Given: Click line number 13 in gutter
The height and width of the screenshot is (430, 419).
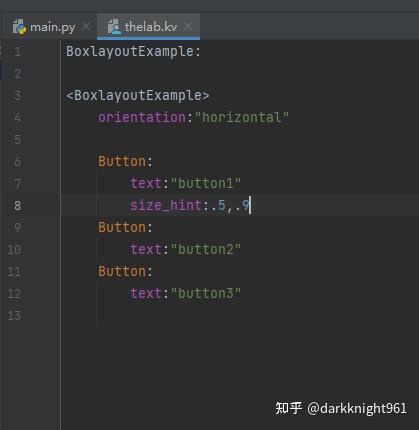Looking at the screenshot, I should pyautogui.click(x=14, y=315).
